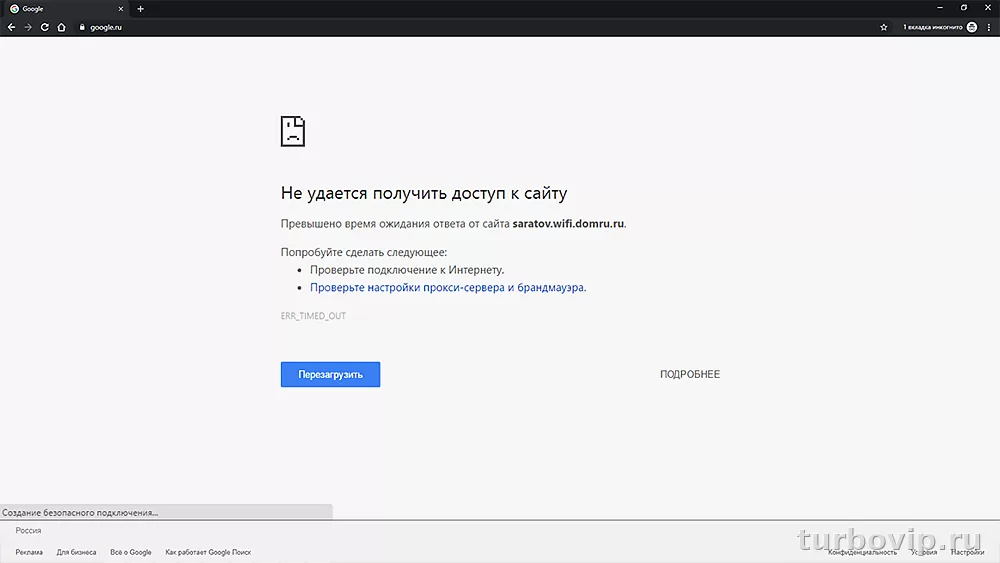
Task: Open a new tab with the plus button
Action: pyautogui.click(x=140, y=9)
